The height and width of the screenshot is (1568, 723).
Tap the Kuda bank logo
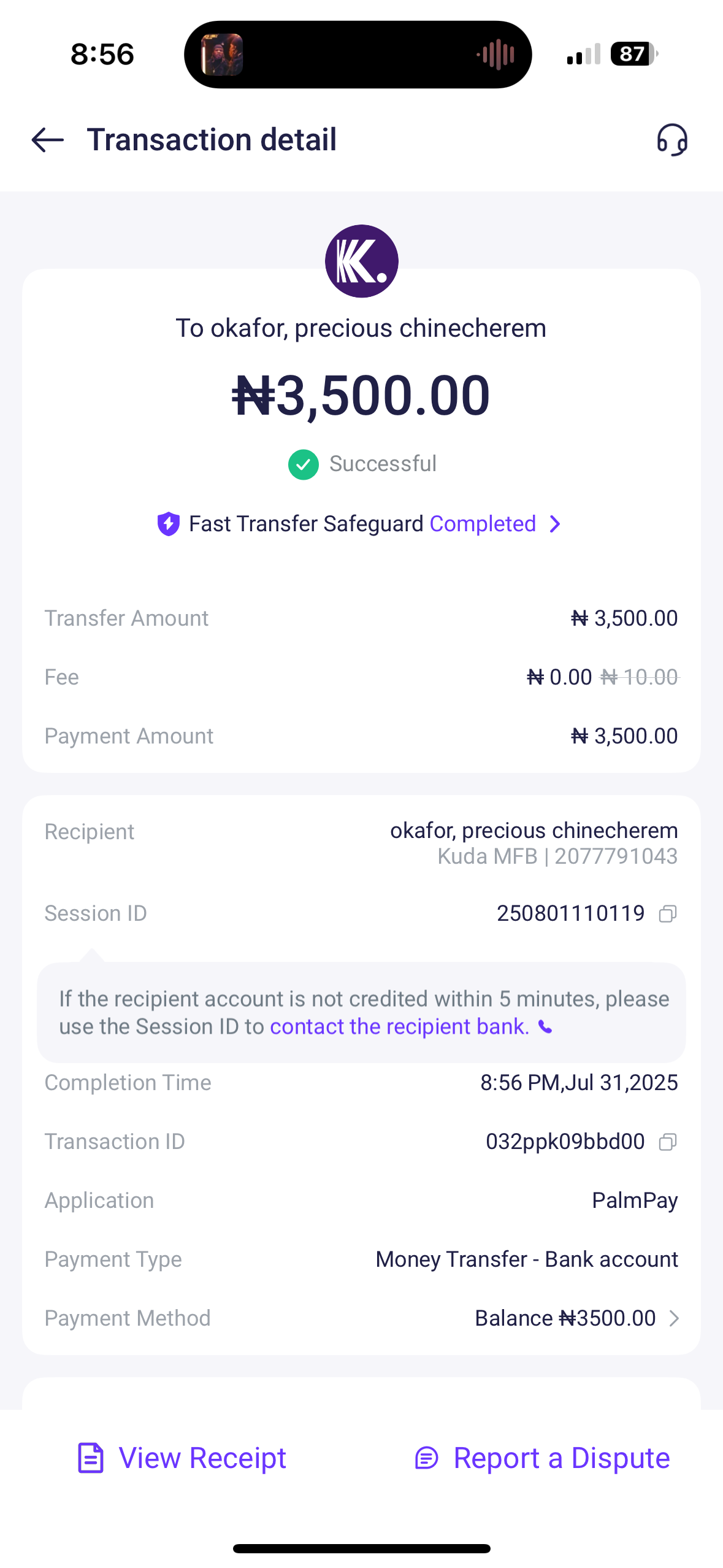[x=362, y=261]
